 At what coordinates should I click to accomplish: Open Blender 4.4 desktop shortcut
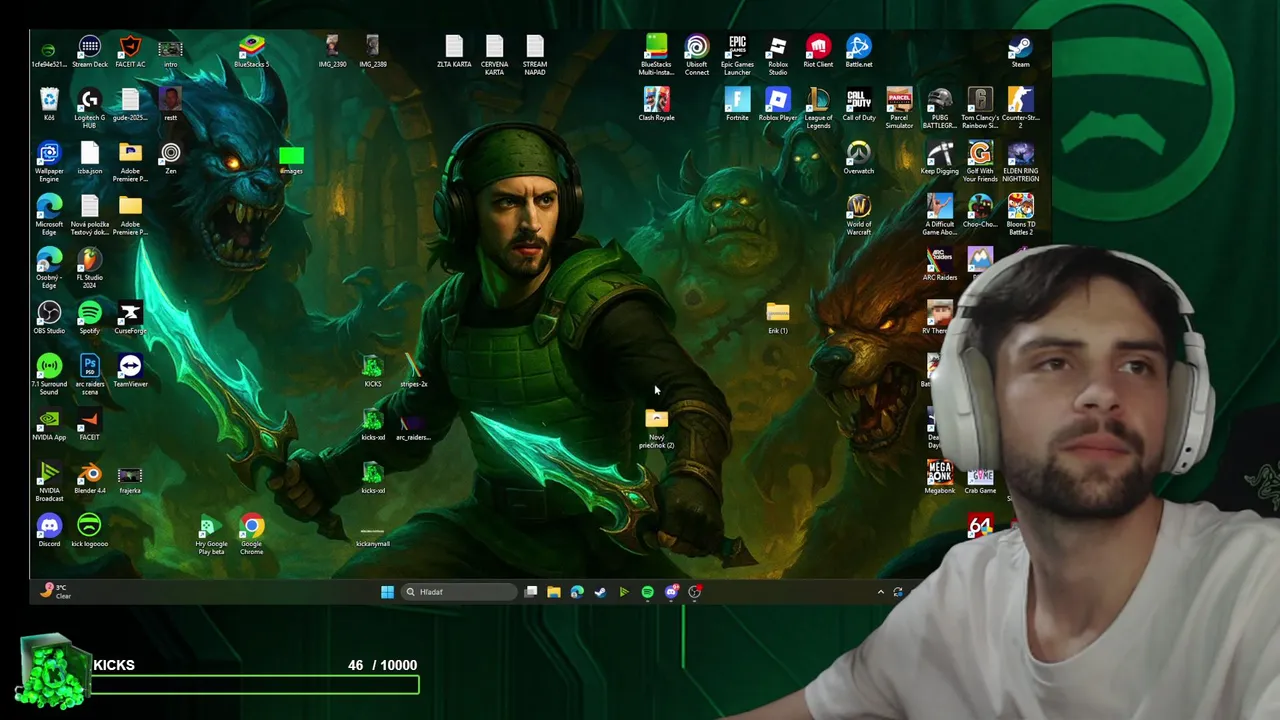pyautogui.click(x=90, y=478)
